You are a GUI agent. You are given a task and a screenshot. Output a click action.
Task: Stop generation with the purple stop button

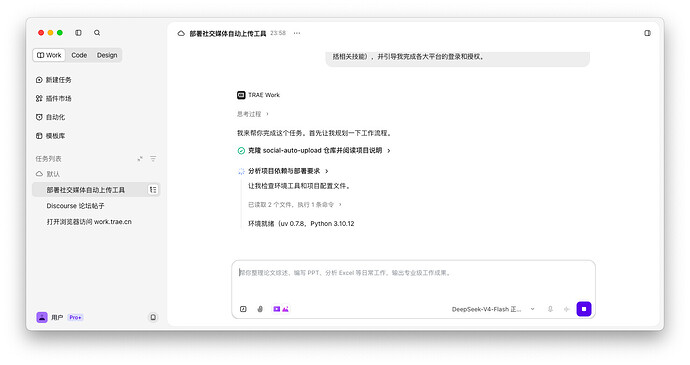[x=584, y=309]
